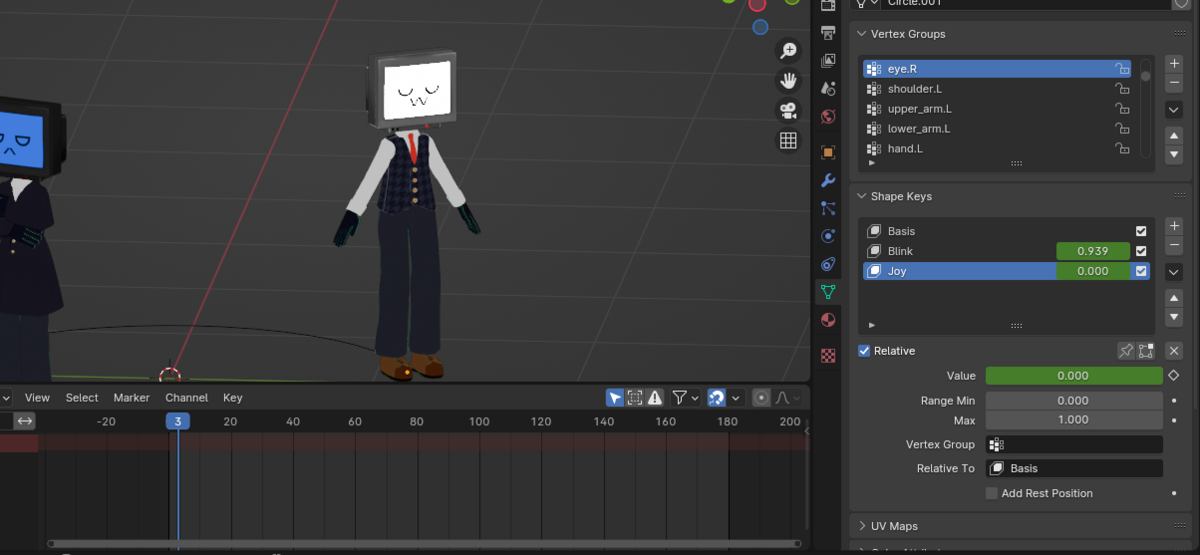Viewport: 1200px width, 555px height.
Task: Open the Object Data (green triangle) tab
Action: pos(828,293)
